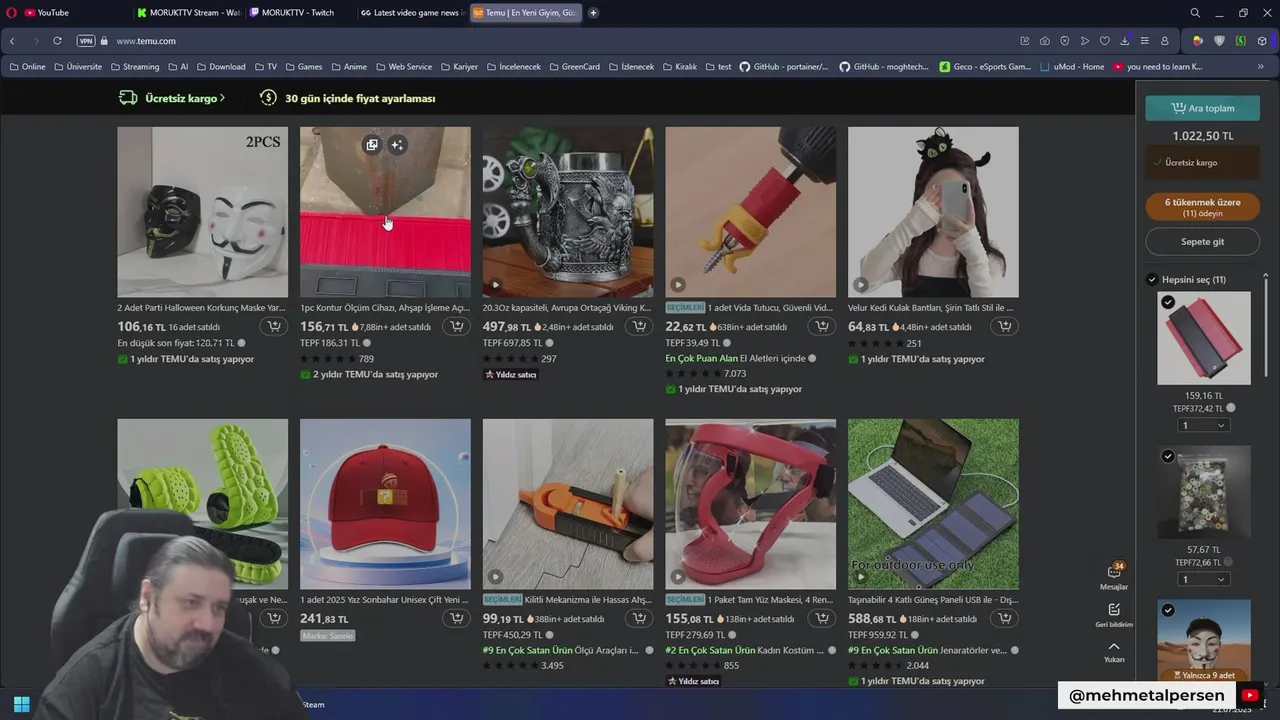
Task: Open quantity dropdown for the 159,16 TL item
Action: (x=1203, y=425)
